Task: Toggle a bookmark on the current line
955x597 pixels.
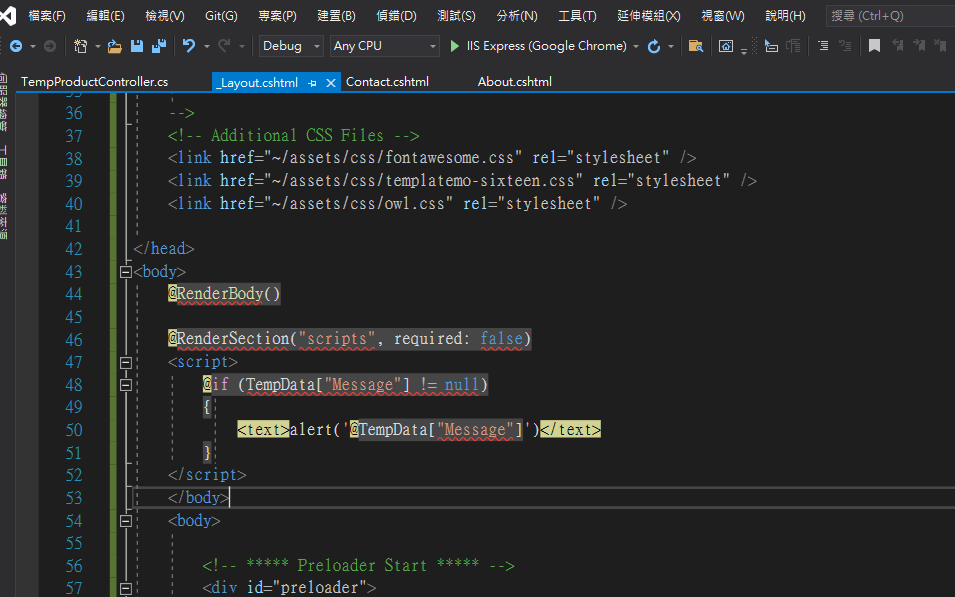Action: pyautogui.click(x=874, y=46)
